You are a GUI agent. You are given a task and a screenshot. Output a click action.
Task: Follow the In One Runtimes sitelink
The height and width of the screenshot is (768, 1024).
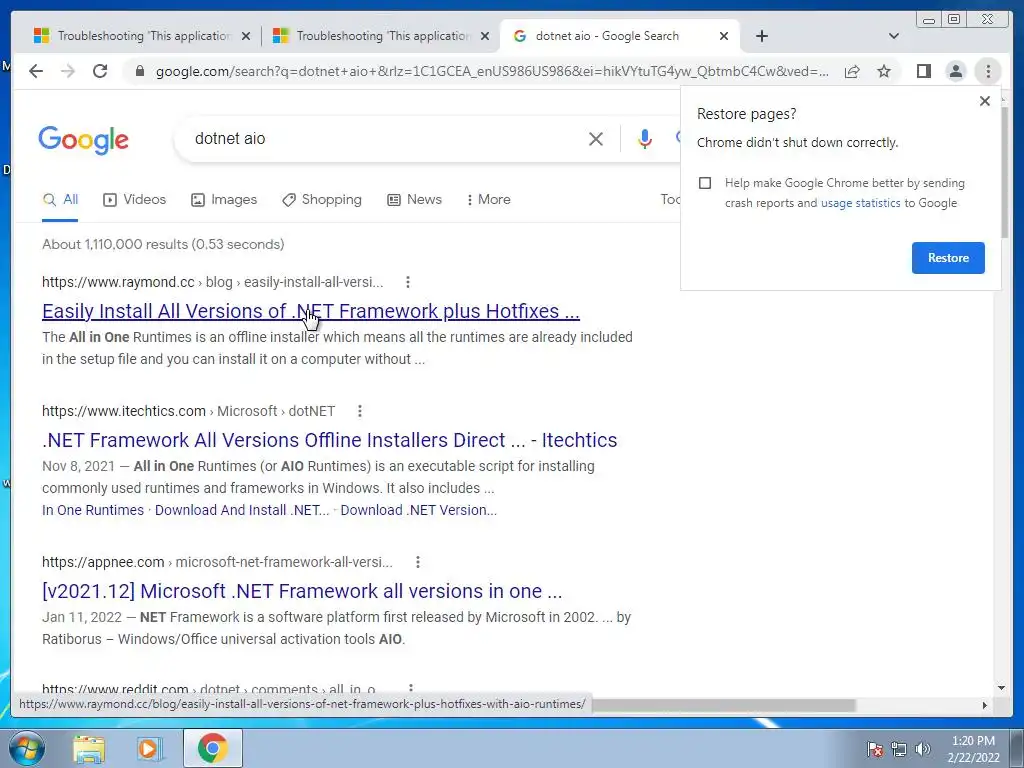(93, 510)
